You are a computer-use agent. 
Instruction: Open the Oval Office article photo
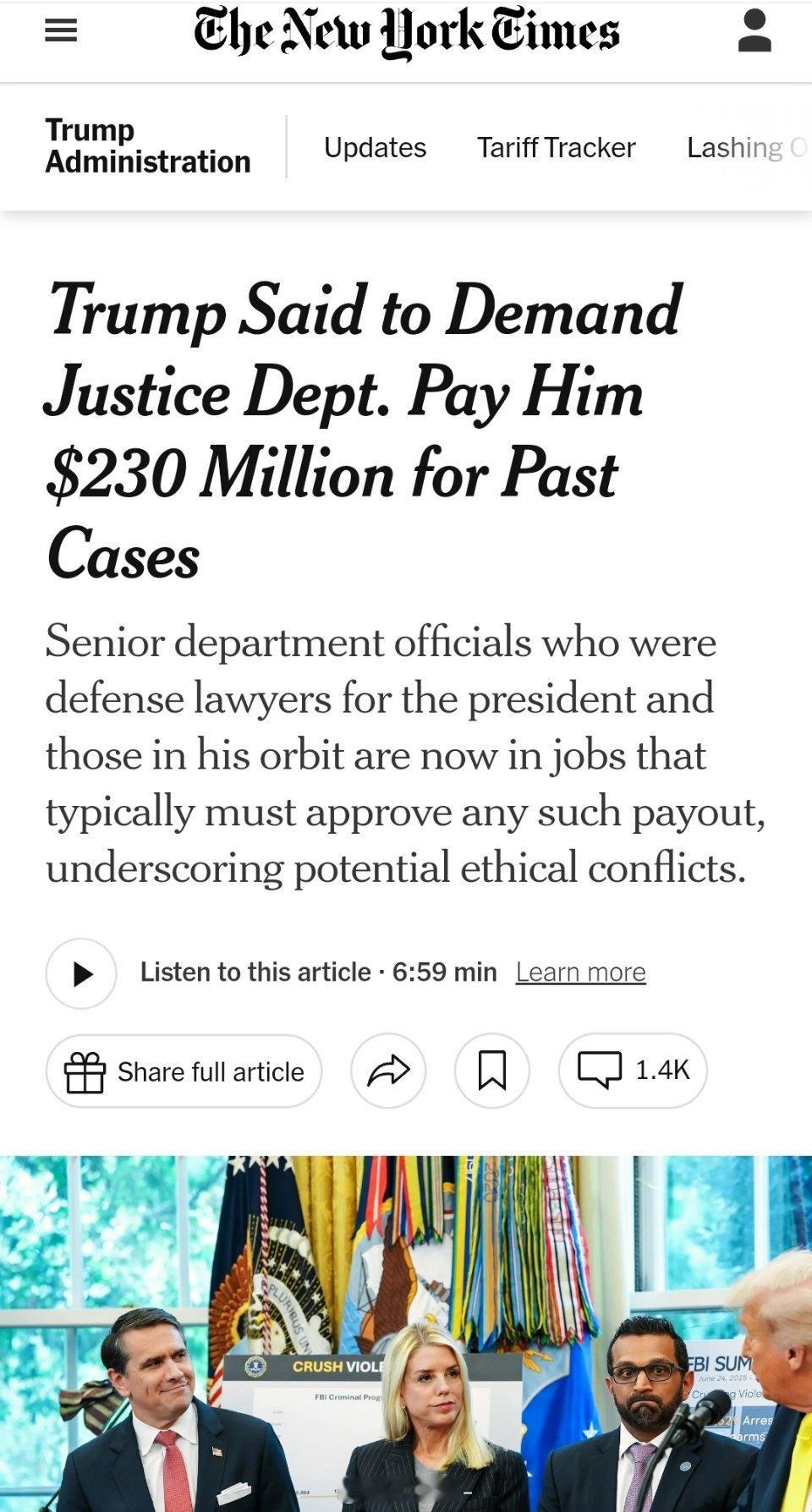pos(406,1334)
